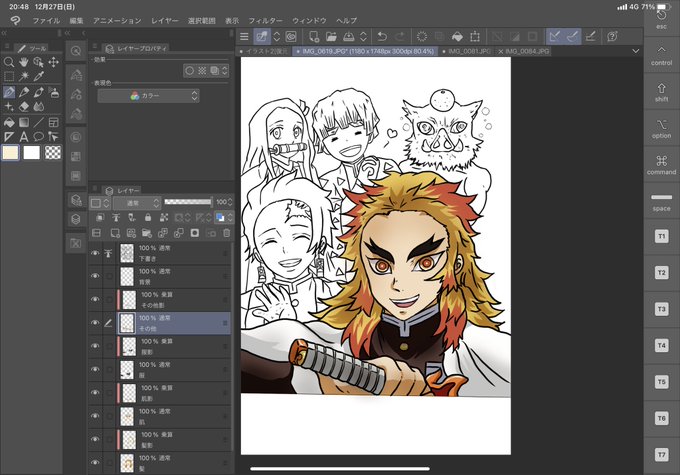This screenshot has height=475, width=680.
Task: Open the ファイル menu
Action: [x=46, y=20]
